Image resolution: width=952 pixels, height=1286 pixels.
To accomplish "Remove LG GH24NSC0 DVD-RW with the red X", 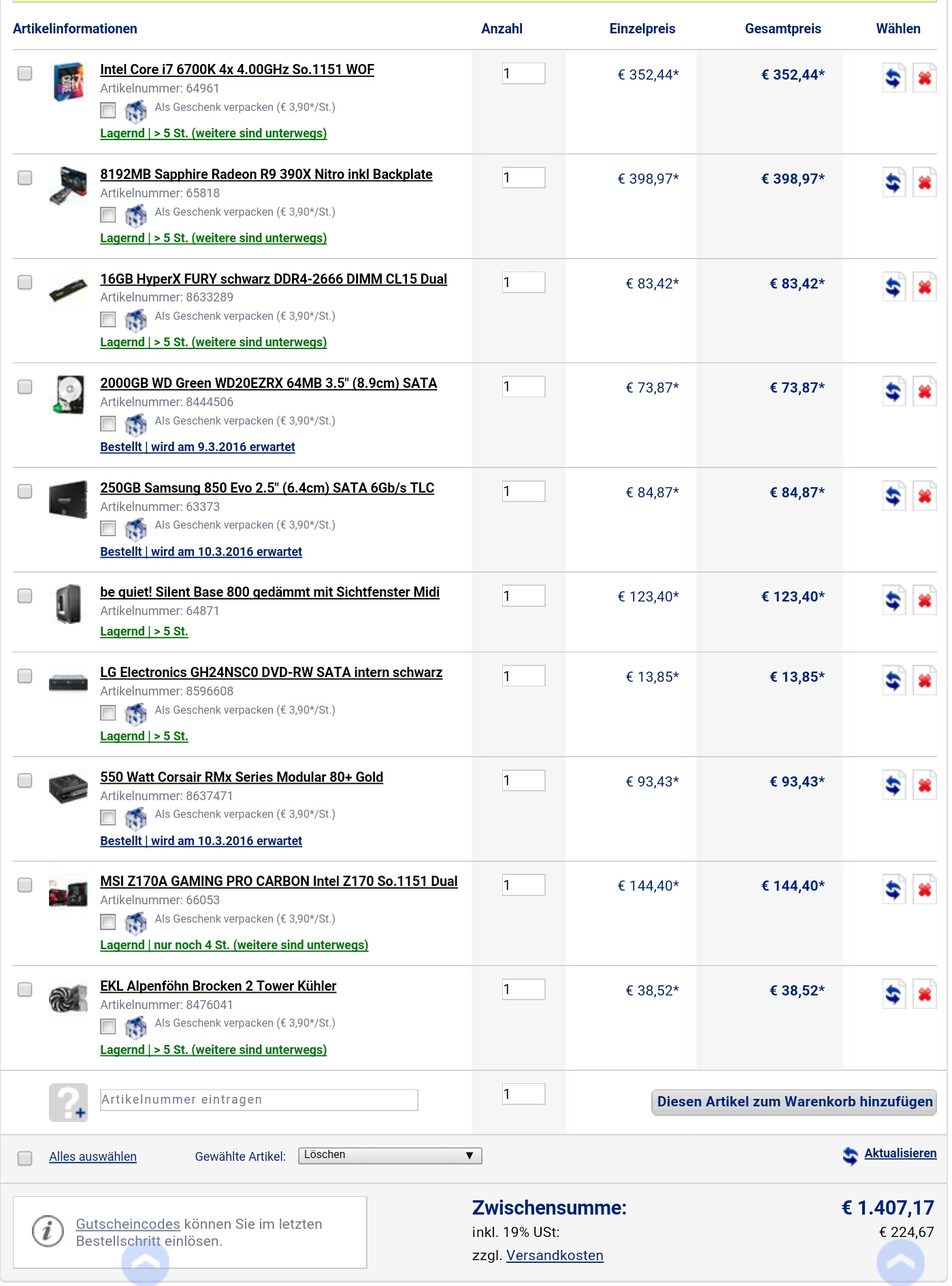I will coord(924,680).
